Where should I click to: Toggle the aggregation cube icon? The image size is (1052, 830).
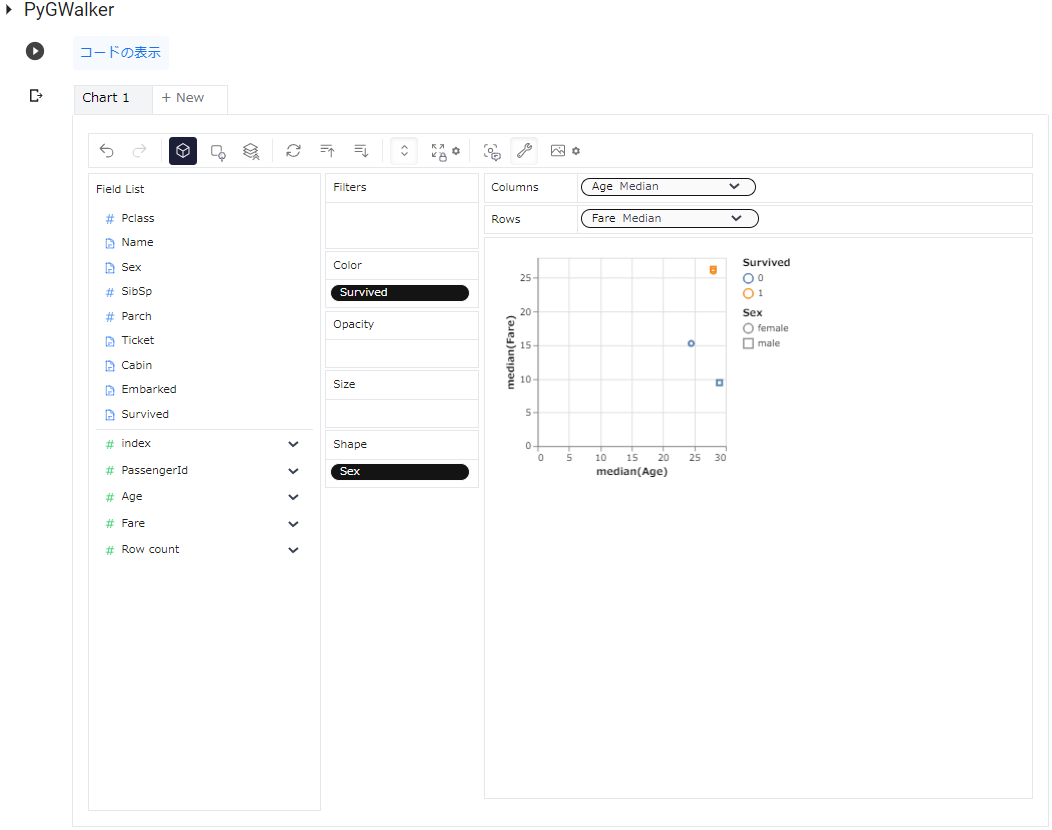[182, 150]
